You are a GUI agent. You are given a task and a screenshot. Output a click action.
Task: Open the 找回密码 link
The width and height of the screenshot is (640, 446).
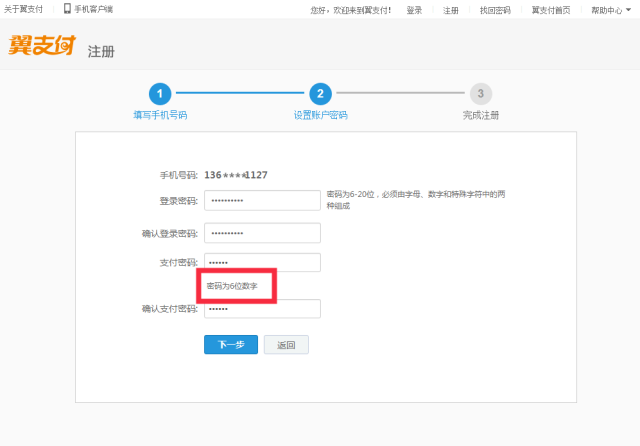click(495, 10)
